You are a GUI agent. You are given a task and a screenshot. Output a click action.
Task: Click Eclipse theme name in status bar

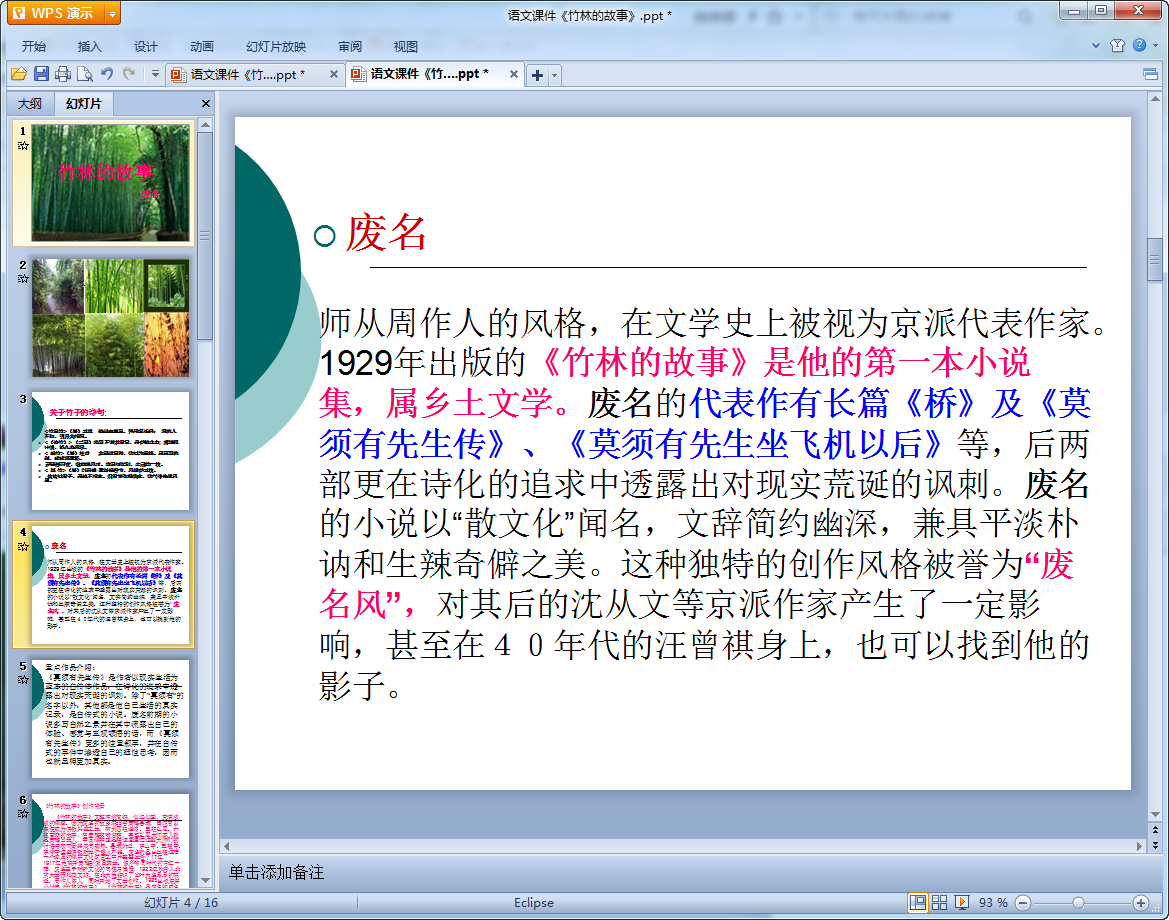(x=534, y=903)
